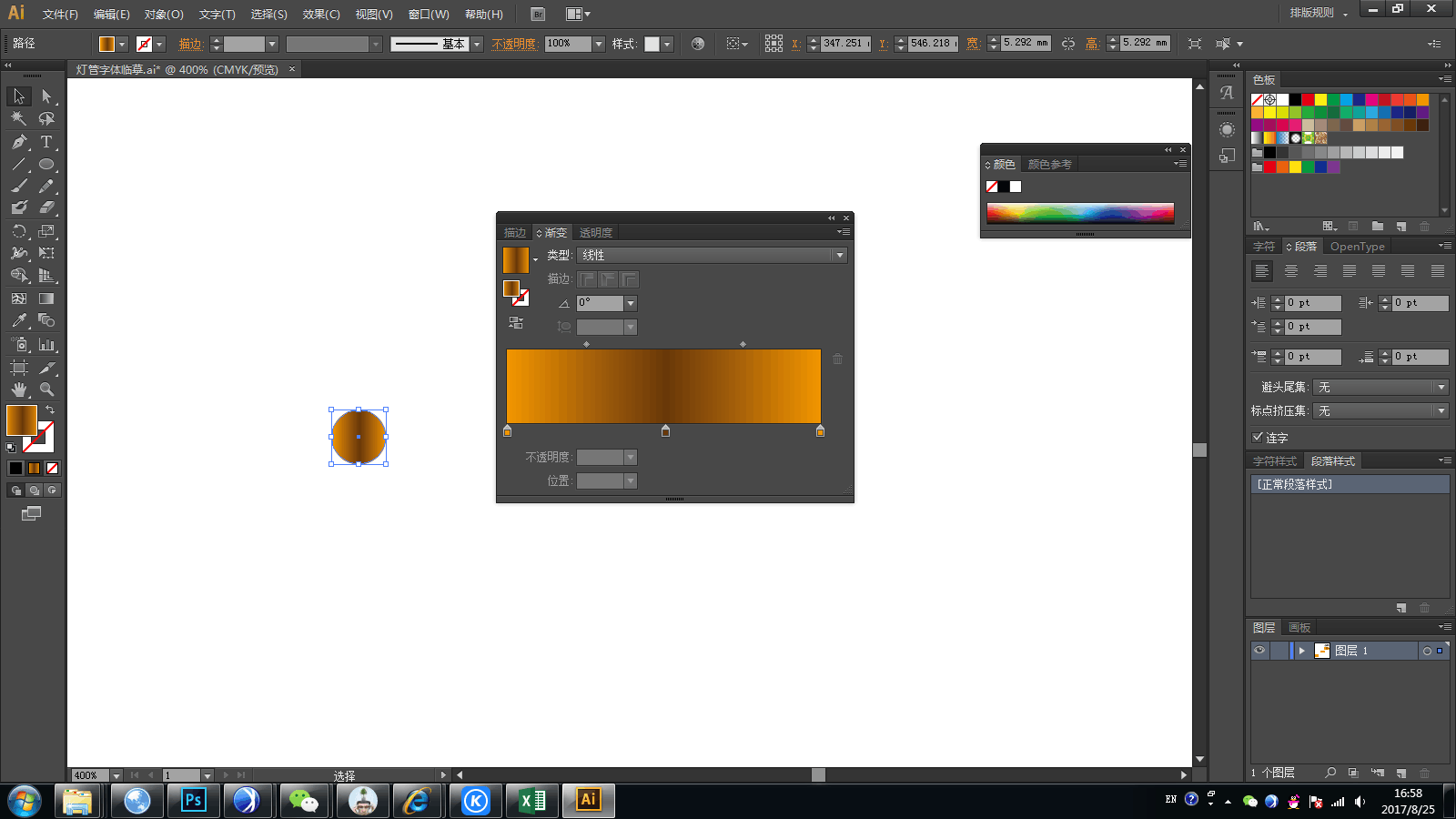
Task: Select the Pen tool
Action: [x=18, y=142]
